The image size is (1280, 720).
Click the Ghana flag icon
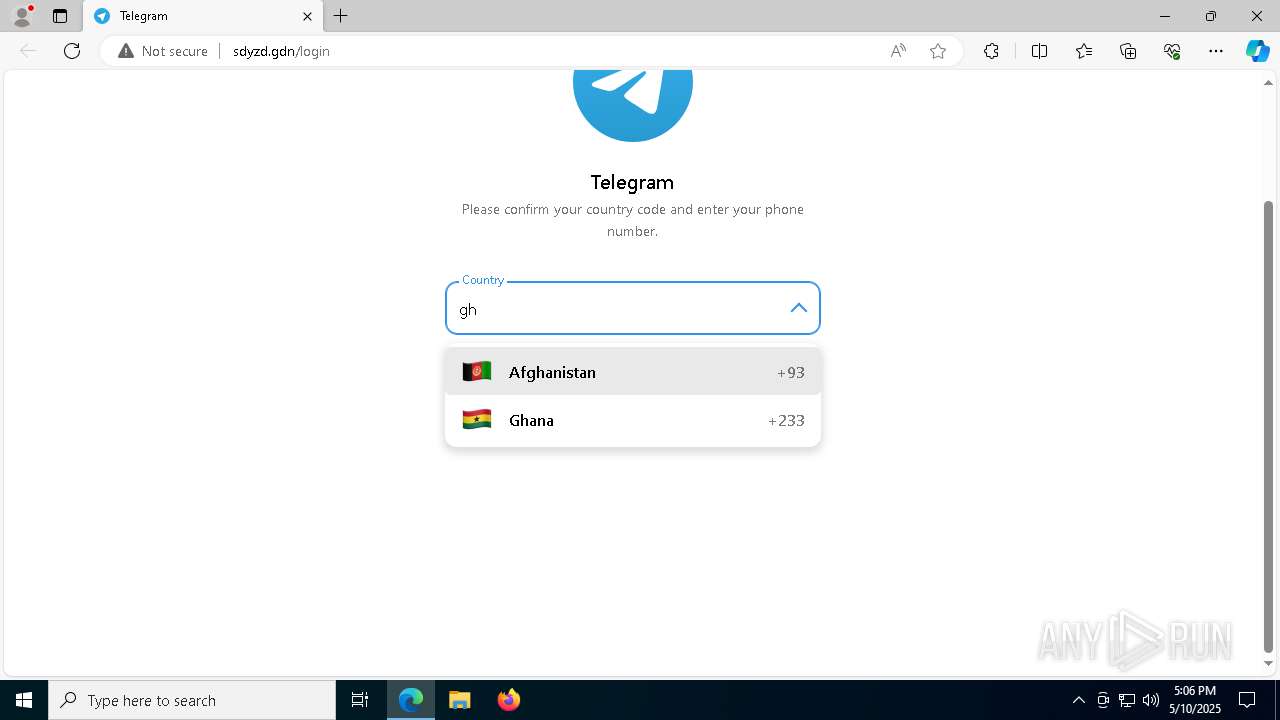(x=477, y=420)
